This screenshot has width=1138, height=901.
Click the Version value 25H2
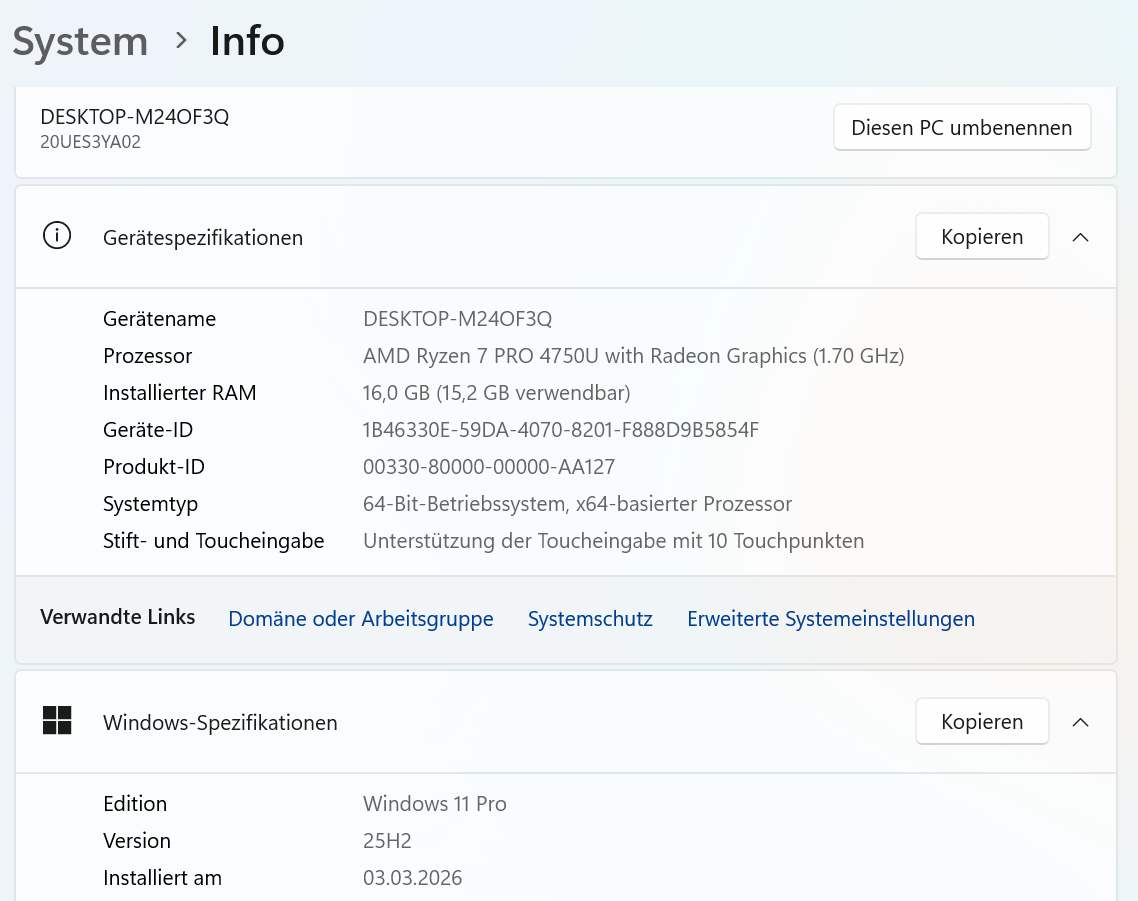point(388,841)
